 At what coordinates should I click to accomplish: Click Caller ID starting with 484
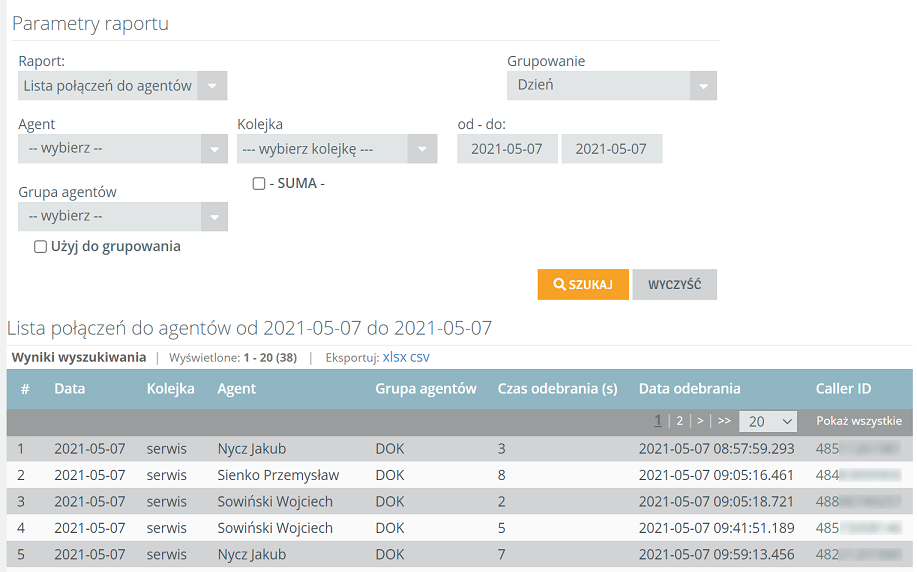[x=858, y=475]
